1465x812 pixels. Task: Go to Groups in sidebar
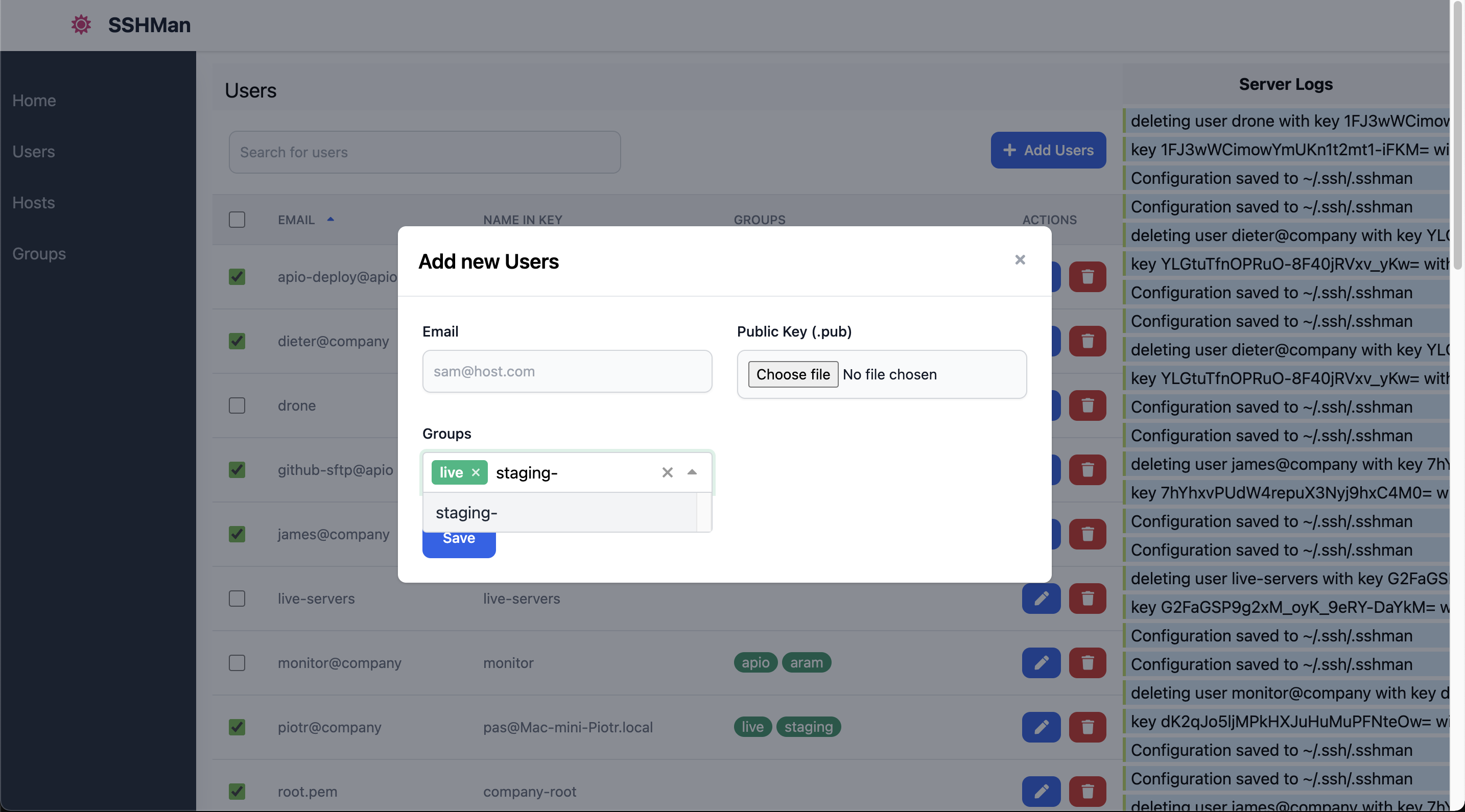tap(39, 254)
